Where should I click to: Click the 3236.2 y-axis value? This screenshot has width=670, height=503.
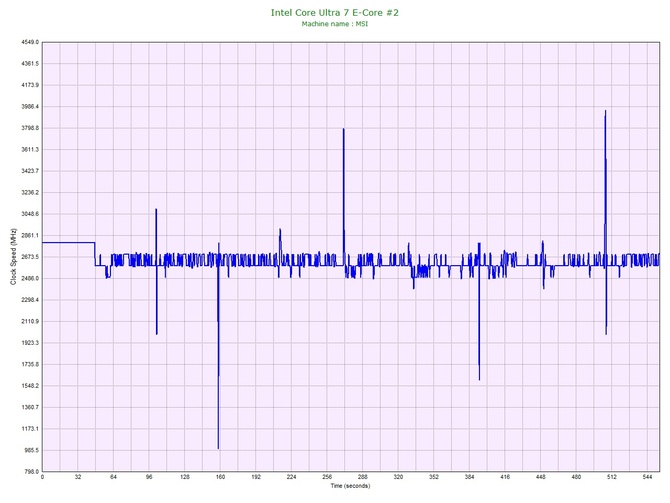30,193
